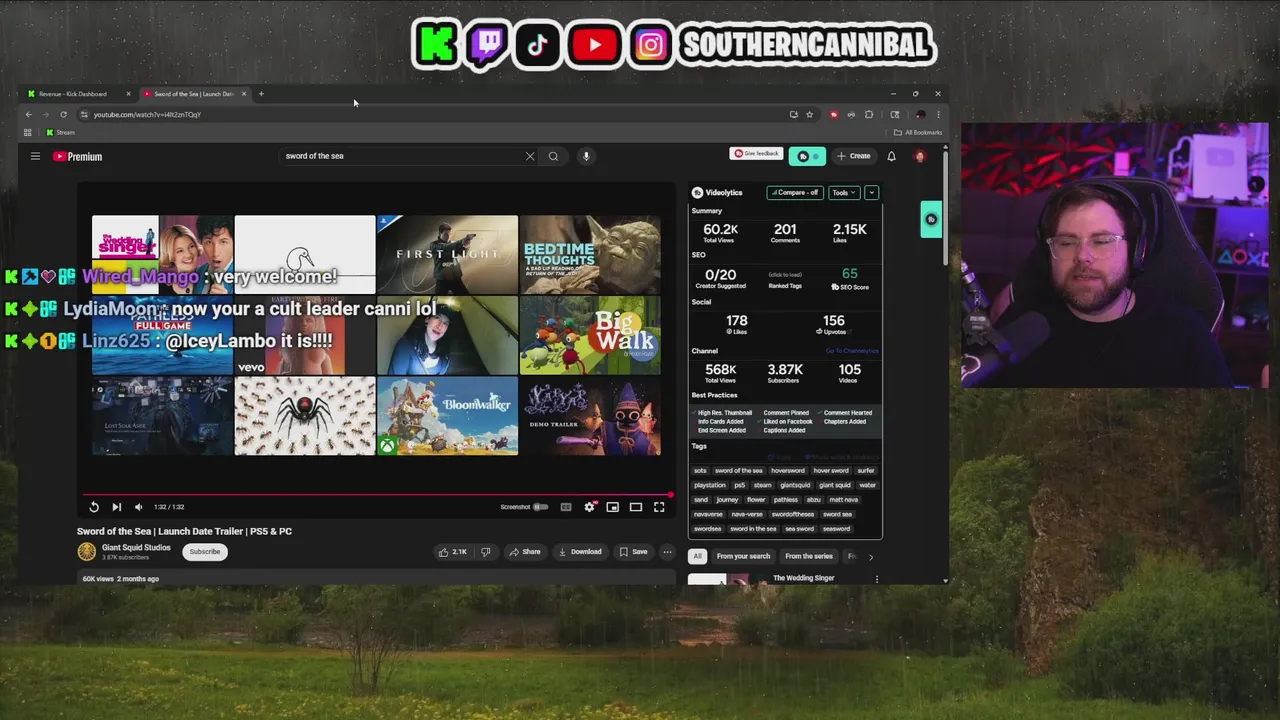This screenshot has height=720, width=1280.
Task: Click the Create button
Action: coord(854,156)
